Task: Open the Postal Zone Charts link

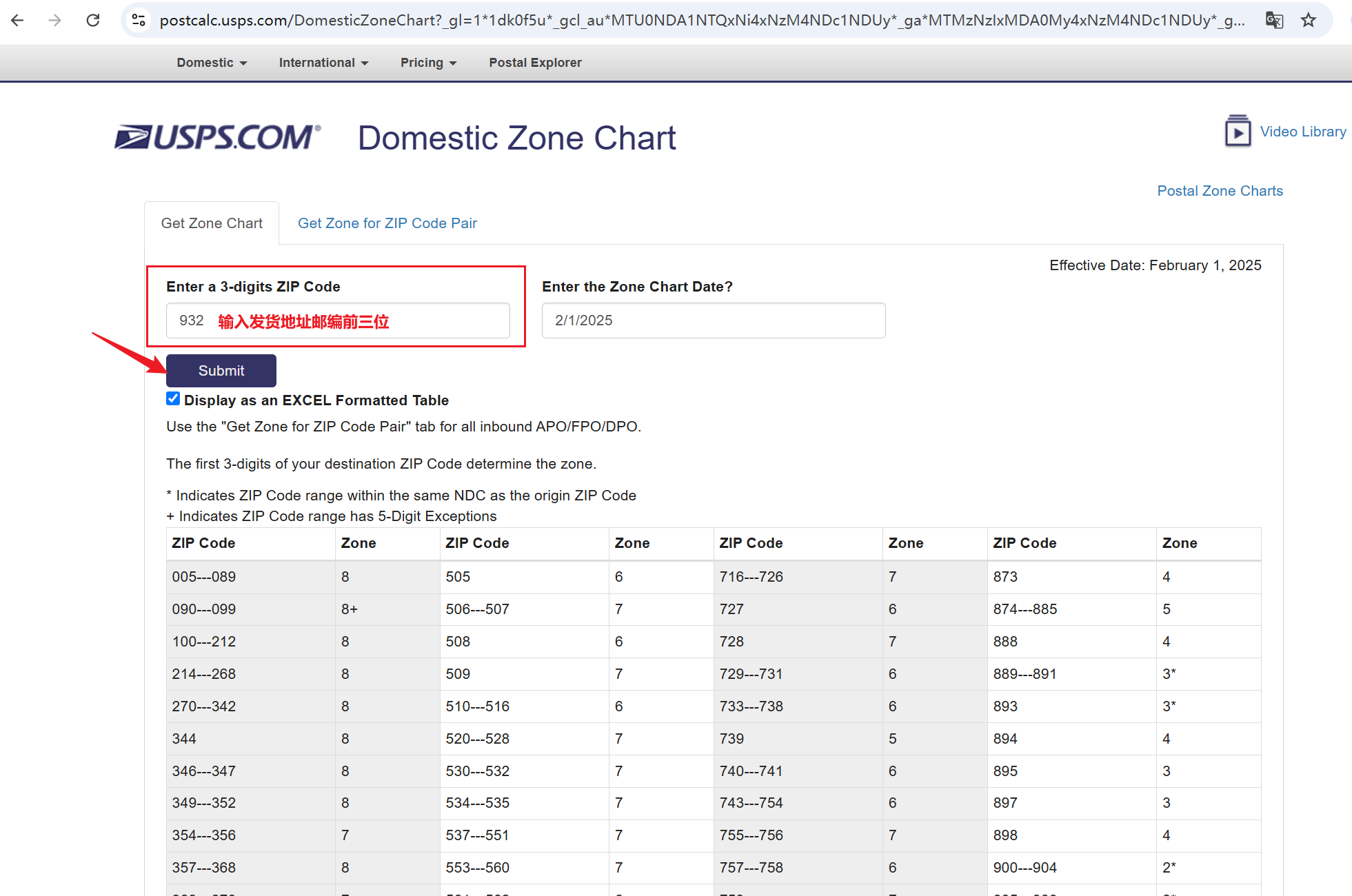Action: coord(1220,191)
